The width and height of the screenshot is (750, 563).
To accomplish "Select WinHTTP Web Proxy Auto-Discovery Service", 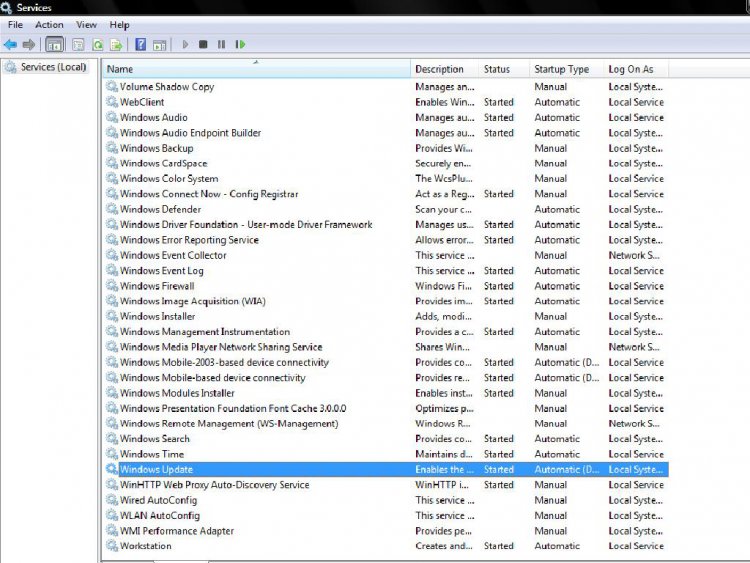I will [386, 485].
